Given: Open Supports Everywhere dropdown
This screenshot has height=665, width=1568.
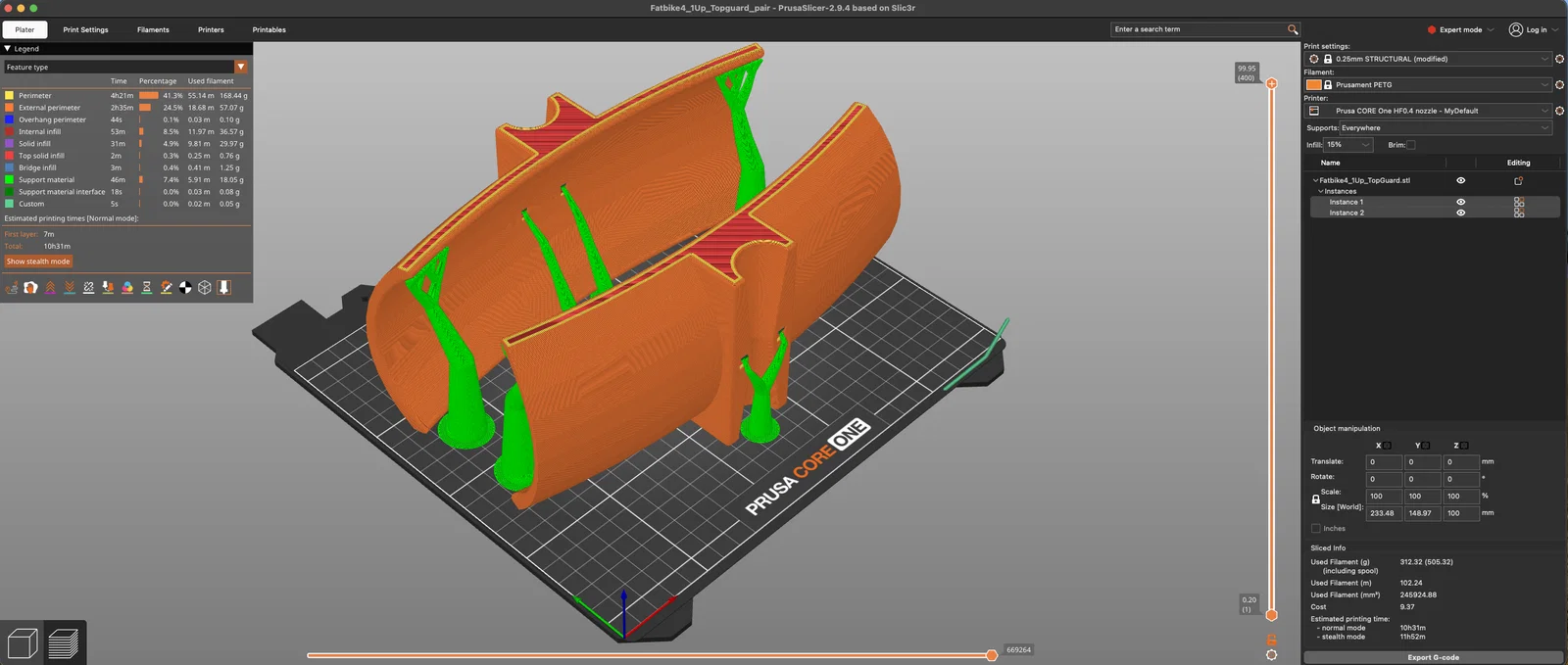Looking at the screenshot, I should coord(1445,128).
